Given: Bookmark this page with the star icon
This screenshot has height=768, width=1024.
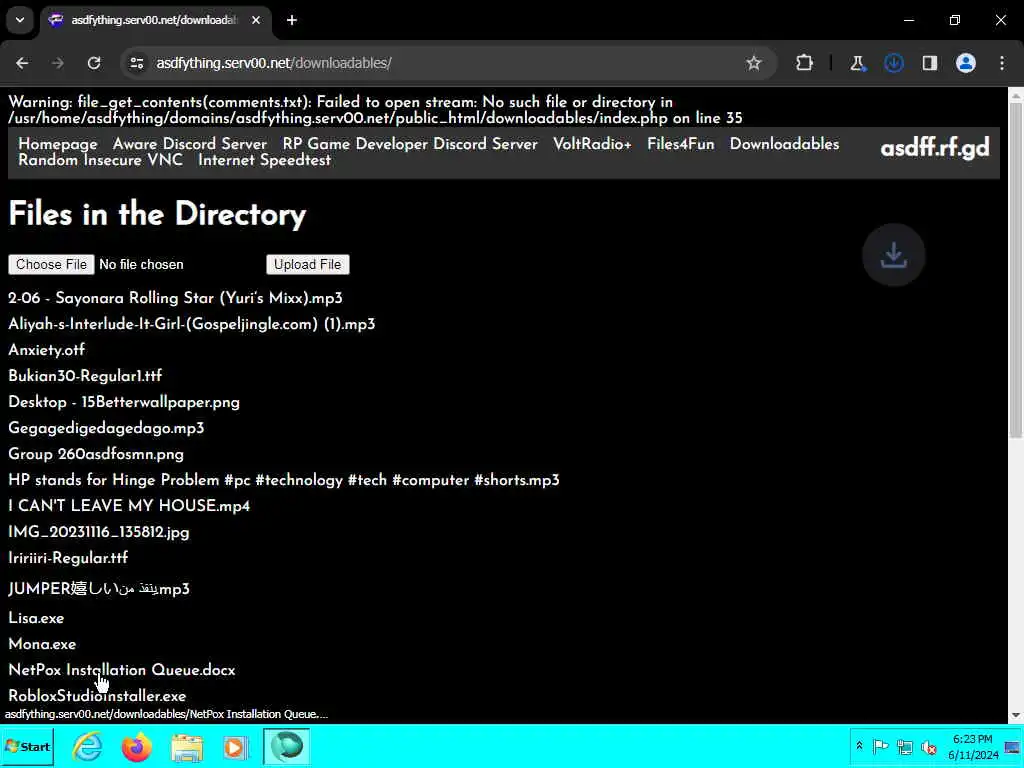Looking at the screenshot, I should click(754, 63).
